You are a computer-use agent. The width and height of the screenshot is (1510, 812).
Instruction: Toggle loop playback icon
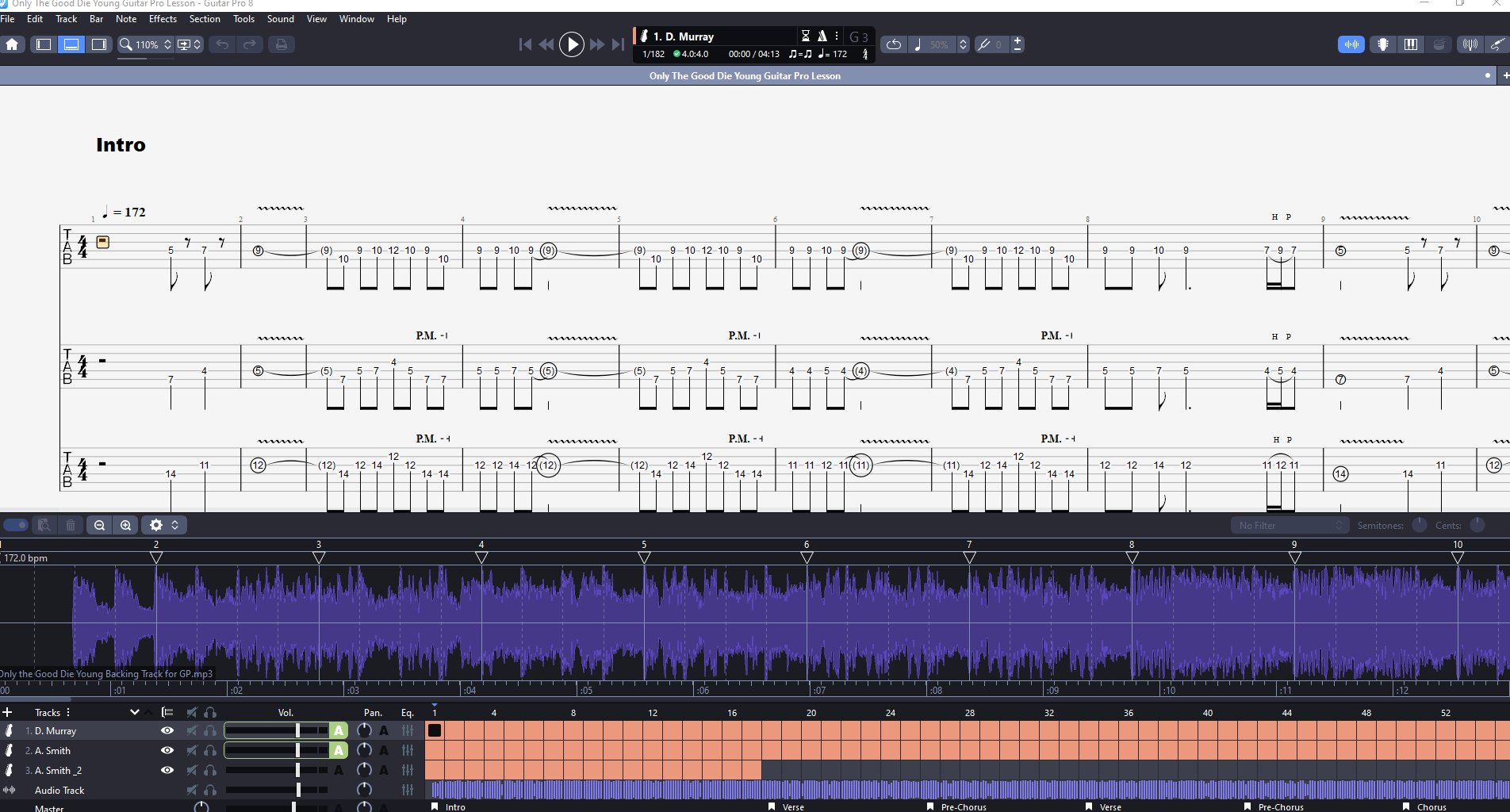[893, 44]
